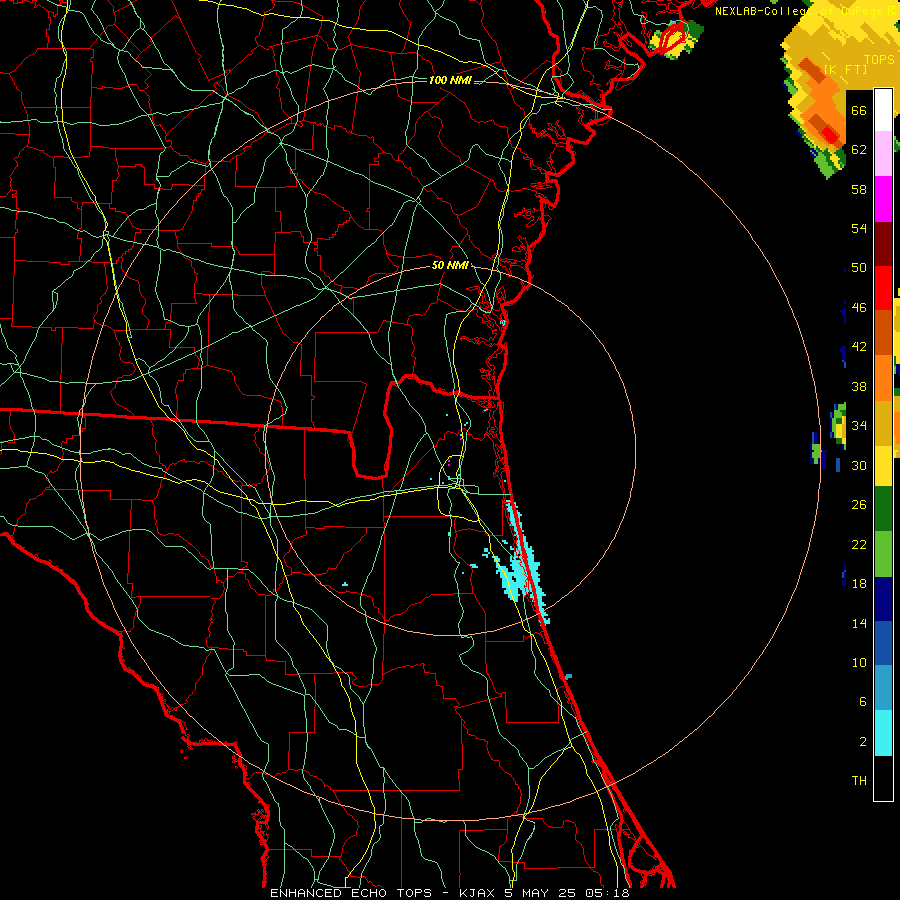Click legend value "30"

(x=859, y=465)
